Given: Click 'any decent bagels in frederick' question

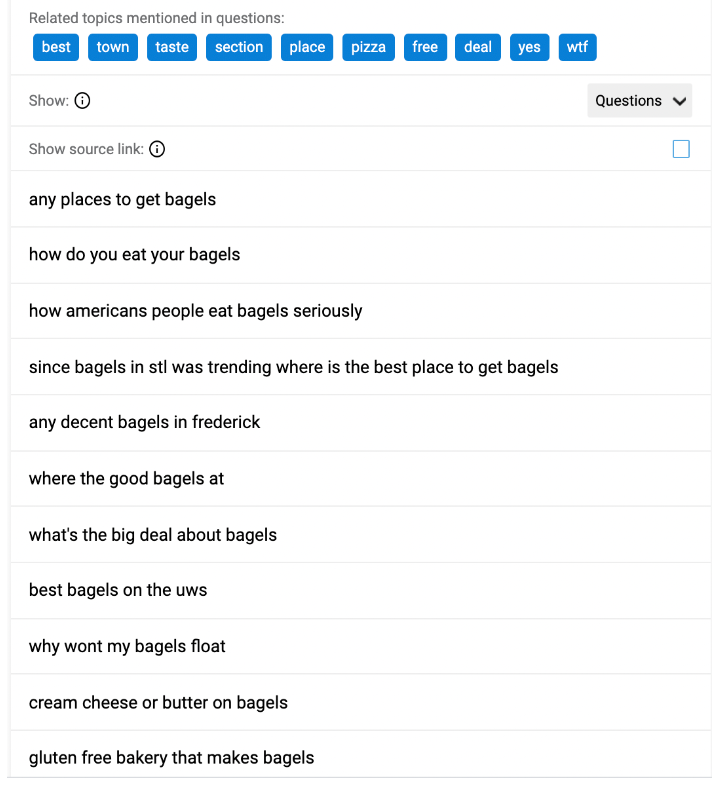Looking at the screenshot, I should coord(144,422).
